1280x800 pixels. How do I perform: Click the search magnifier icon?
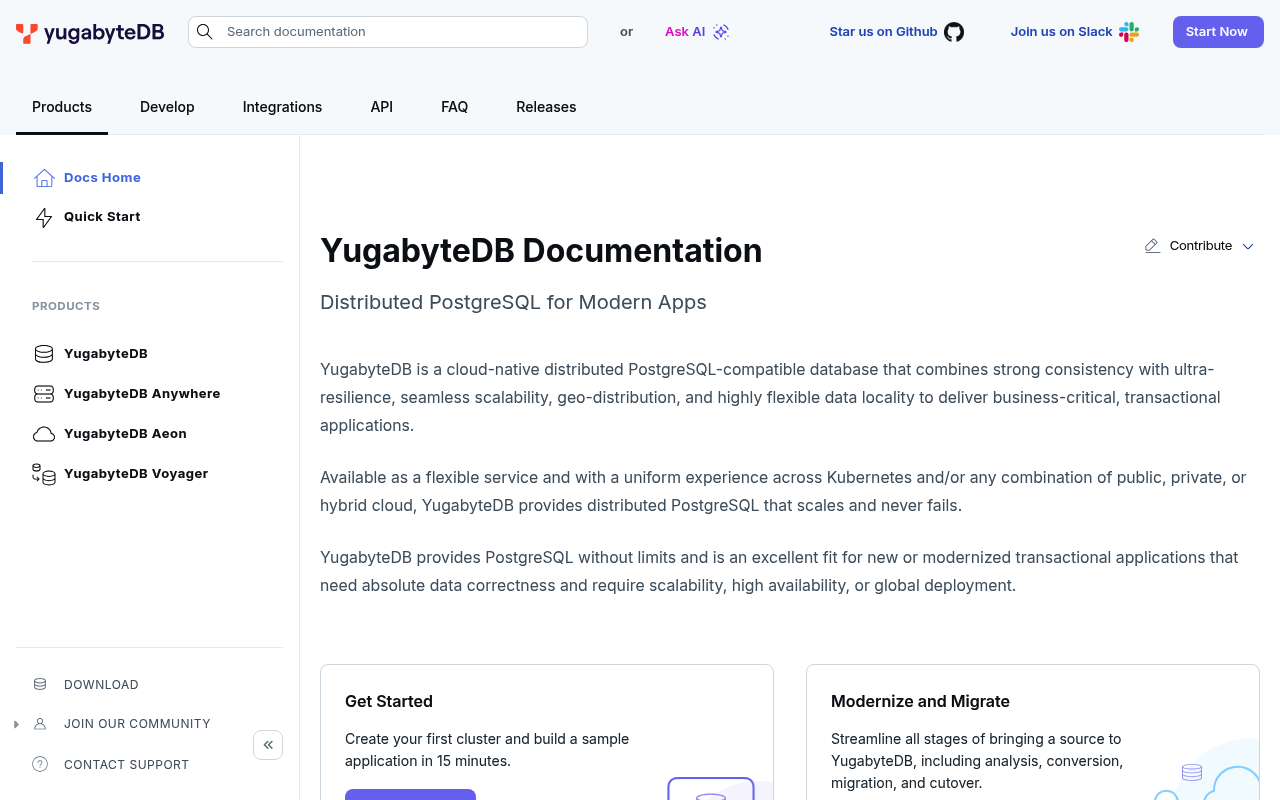(204, 32)
